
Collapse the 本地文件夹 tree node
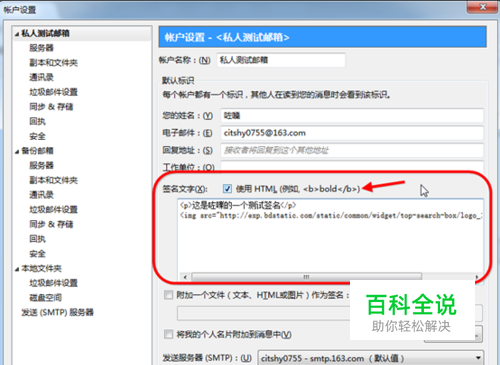pos(17,269)
